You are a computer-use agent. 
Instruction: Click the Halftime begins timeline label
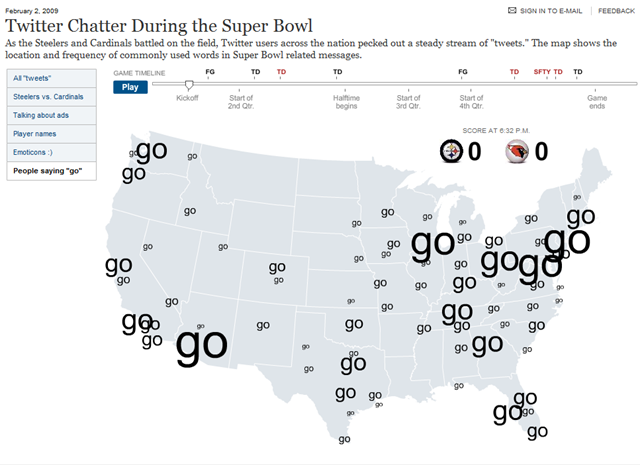[x=346, y=102]
